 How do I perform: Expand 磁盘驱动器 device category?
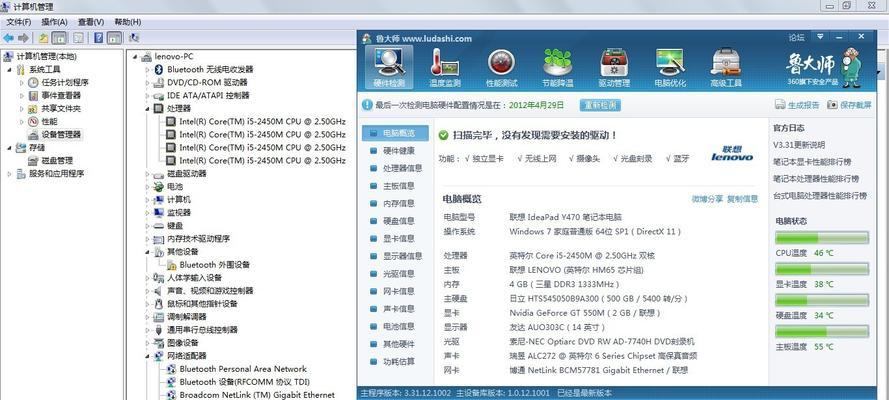(x=147, y=173)
